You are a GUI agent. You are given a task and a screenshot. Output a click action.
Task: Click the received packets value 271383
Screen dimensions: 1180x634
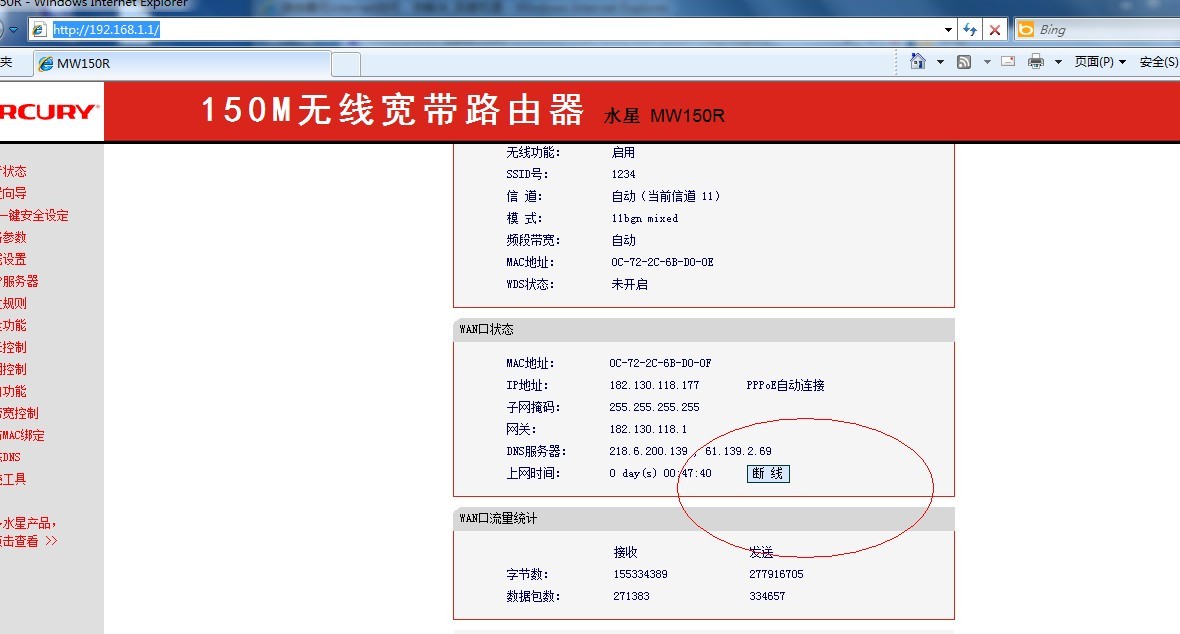click(631, 596)
